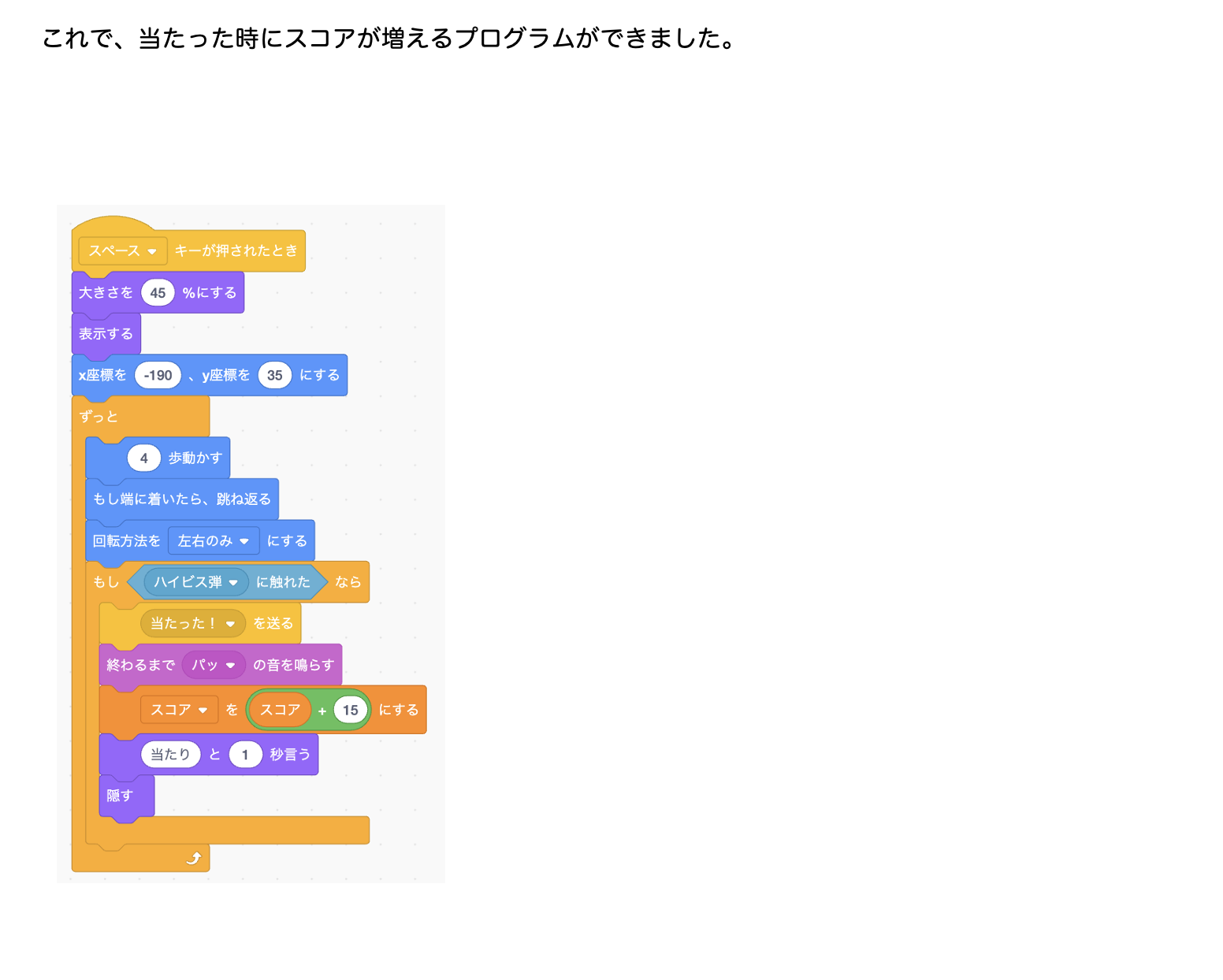
Task: Click the size value 45 field
Action: coord(158,293)
